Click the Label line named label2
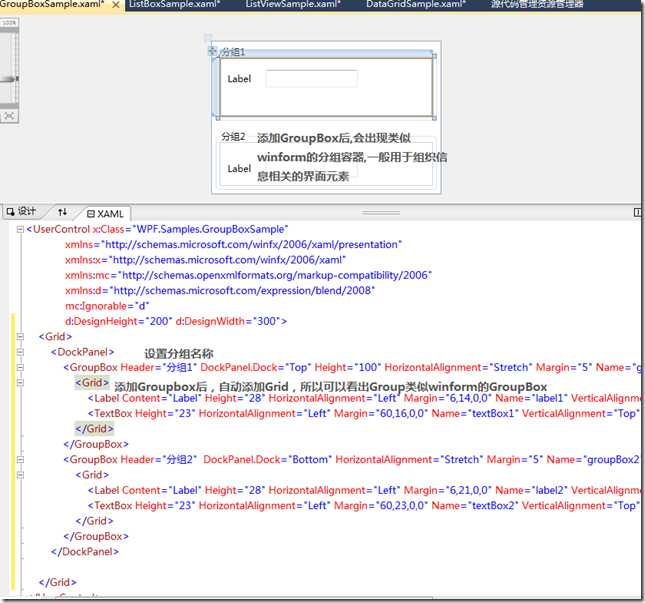The image size is (645, 603). pyautogui.click(x=364, y=490)
